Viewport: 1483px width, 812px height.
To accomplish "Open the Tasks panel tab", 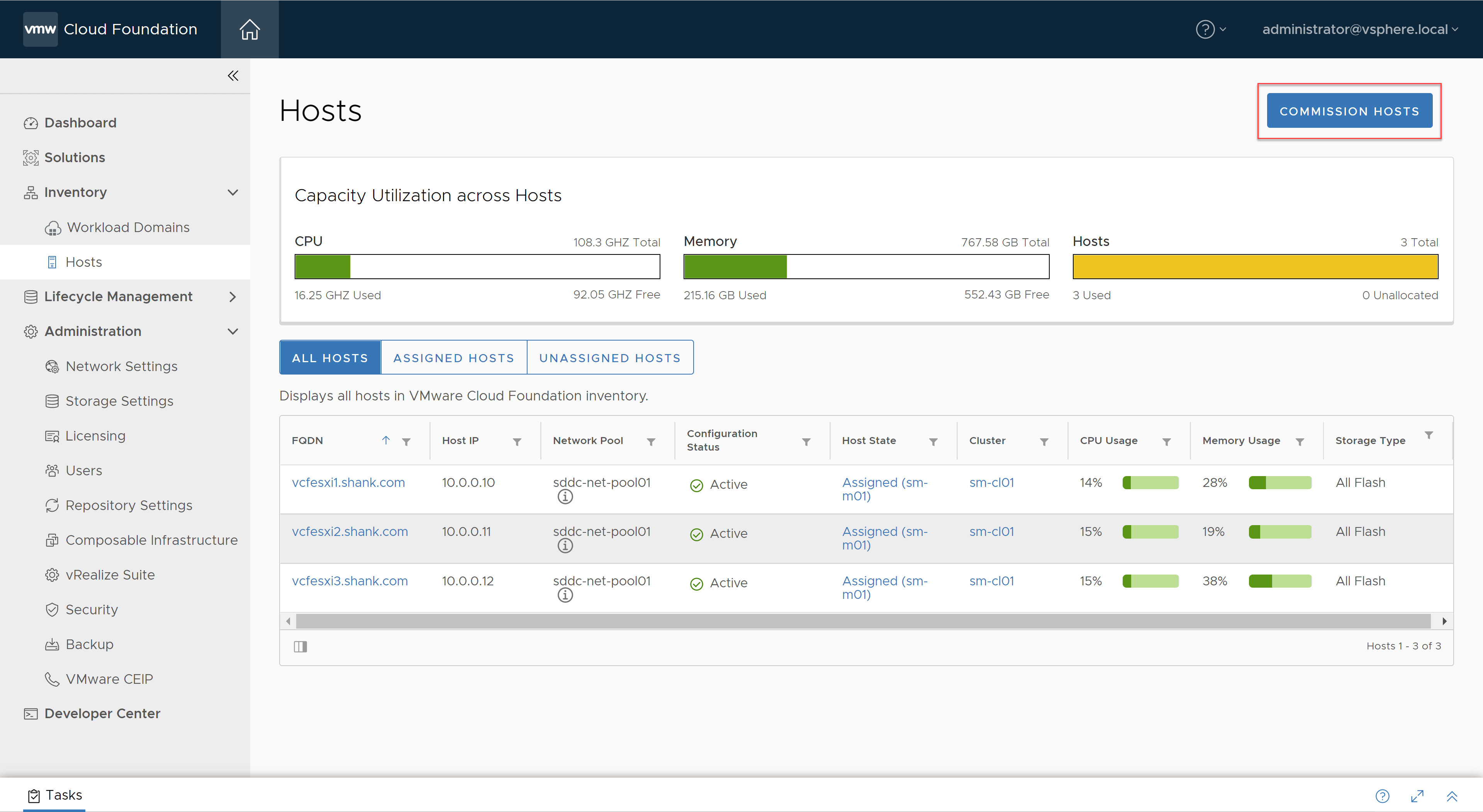I will [x=54, y=795].
